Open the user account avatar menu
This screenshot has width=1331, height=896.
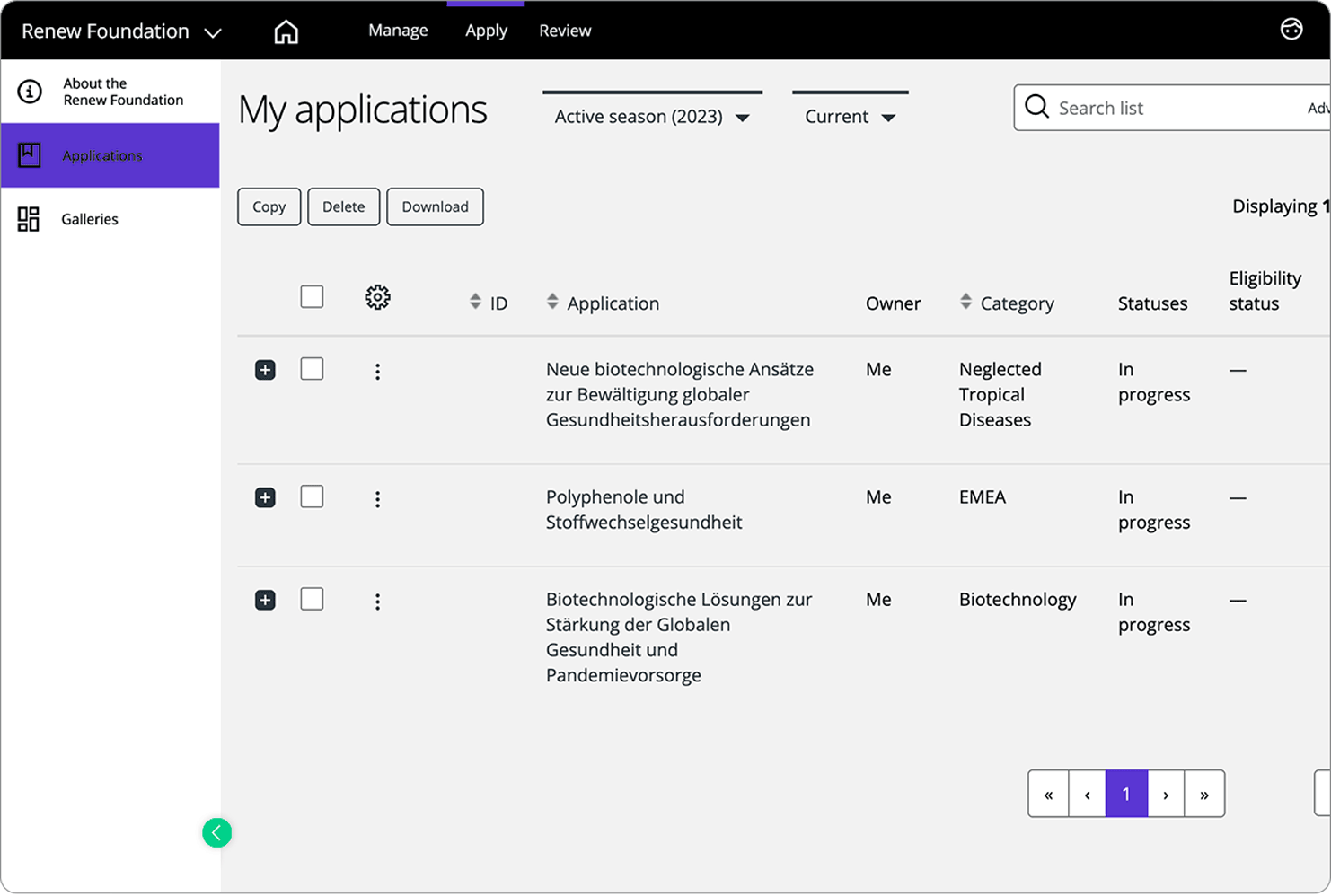[1291, 30]
